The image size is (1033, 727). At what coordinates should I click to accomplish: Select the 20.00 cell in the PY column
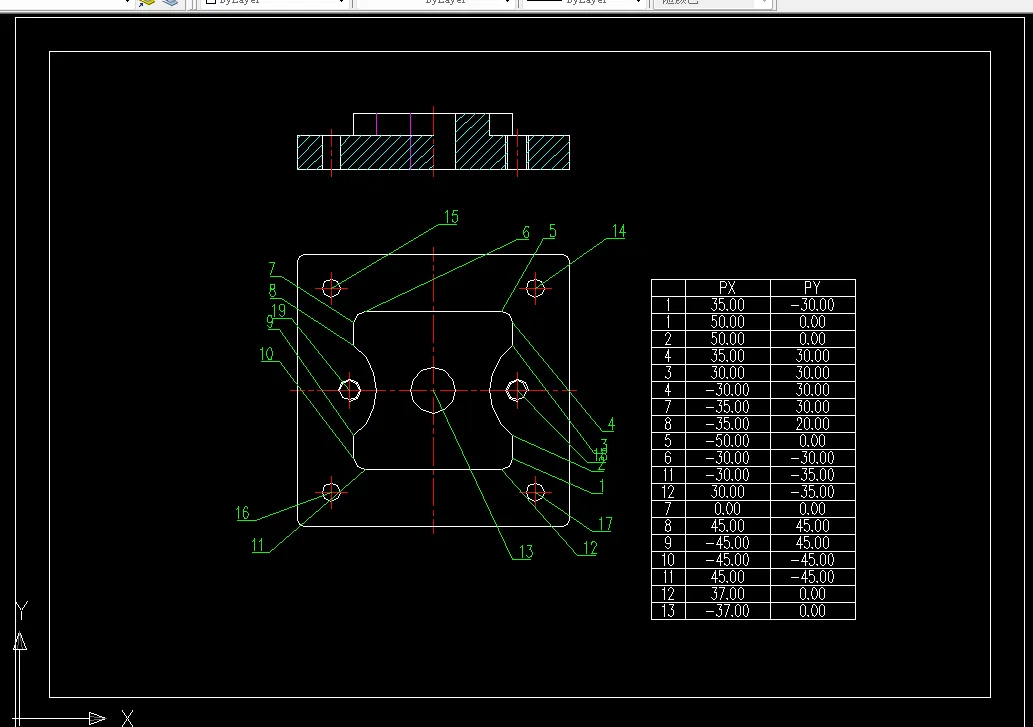click(x=812, y=423)
